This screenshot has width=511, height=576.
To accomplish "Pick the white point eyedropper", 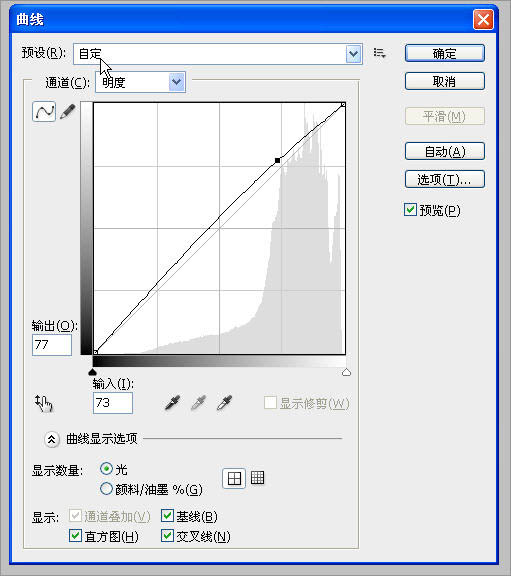I will (x=224, y=403).
